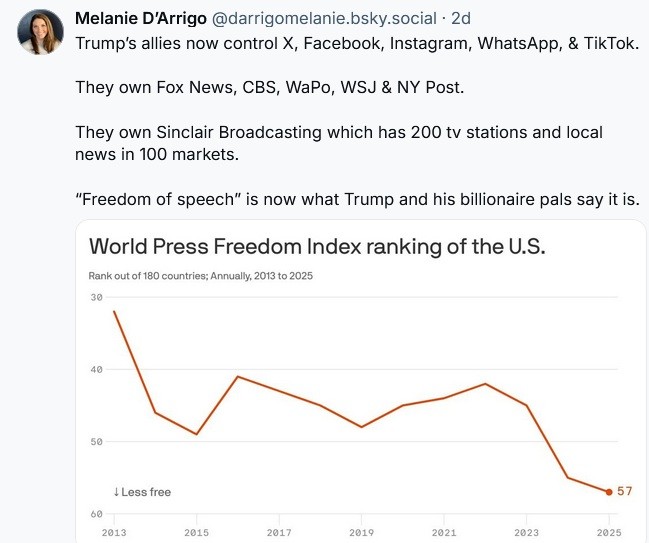Screen dimensions: 649x543
Task: Select the 2017 x-axis label
Action: point(279,533)
